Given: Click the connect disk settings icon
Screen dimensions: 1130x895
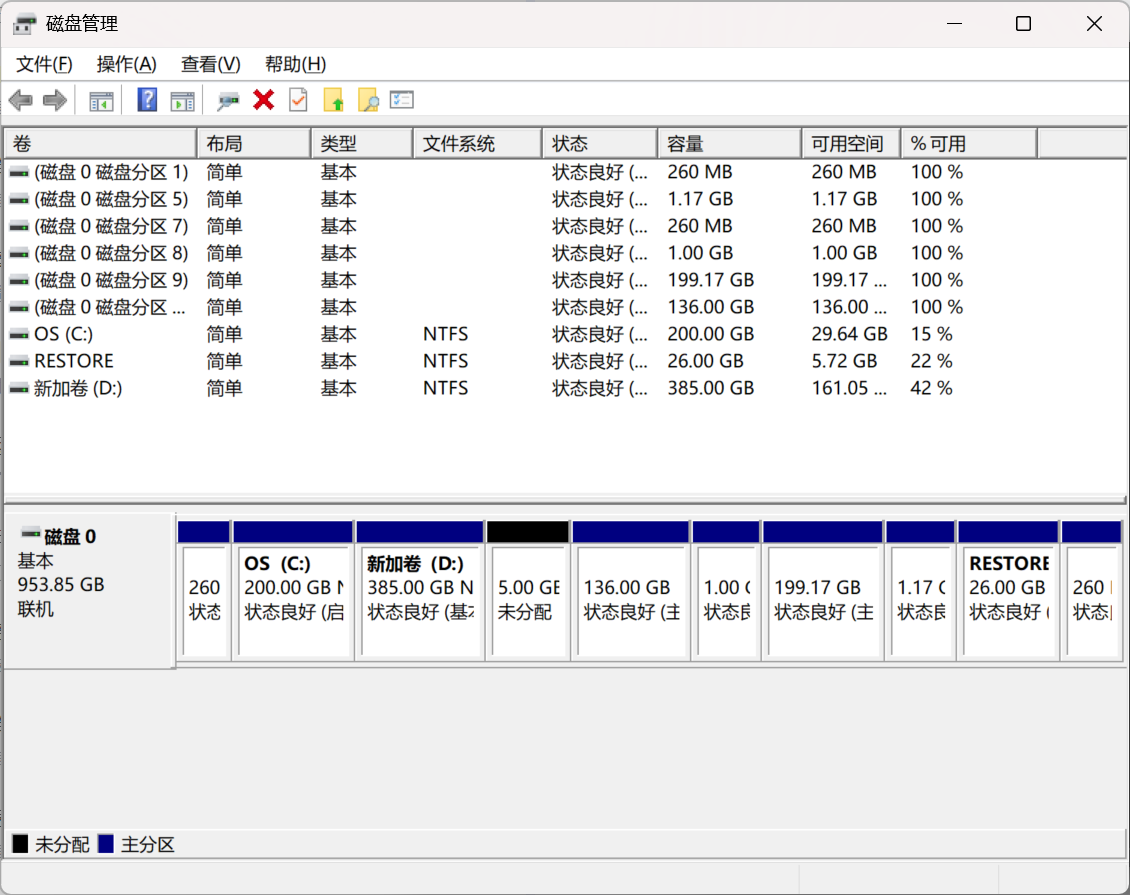Looking at the screenshot, I should [x=228, y=101].
